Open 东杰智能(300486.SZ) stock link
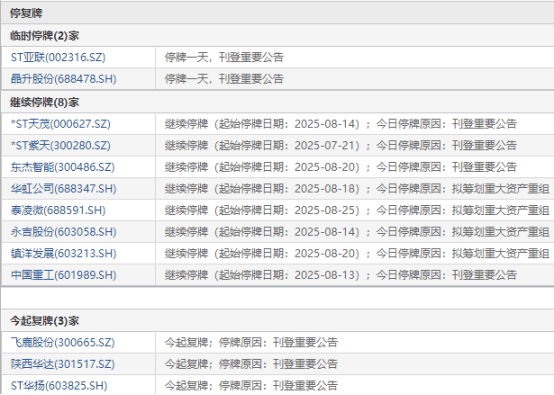Image resolution: width=554 pixels, height=395 pixels. (63, 167)
